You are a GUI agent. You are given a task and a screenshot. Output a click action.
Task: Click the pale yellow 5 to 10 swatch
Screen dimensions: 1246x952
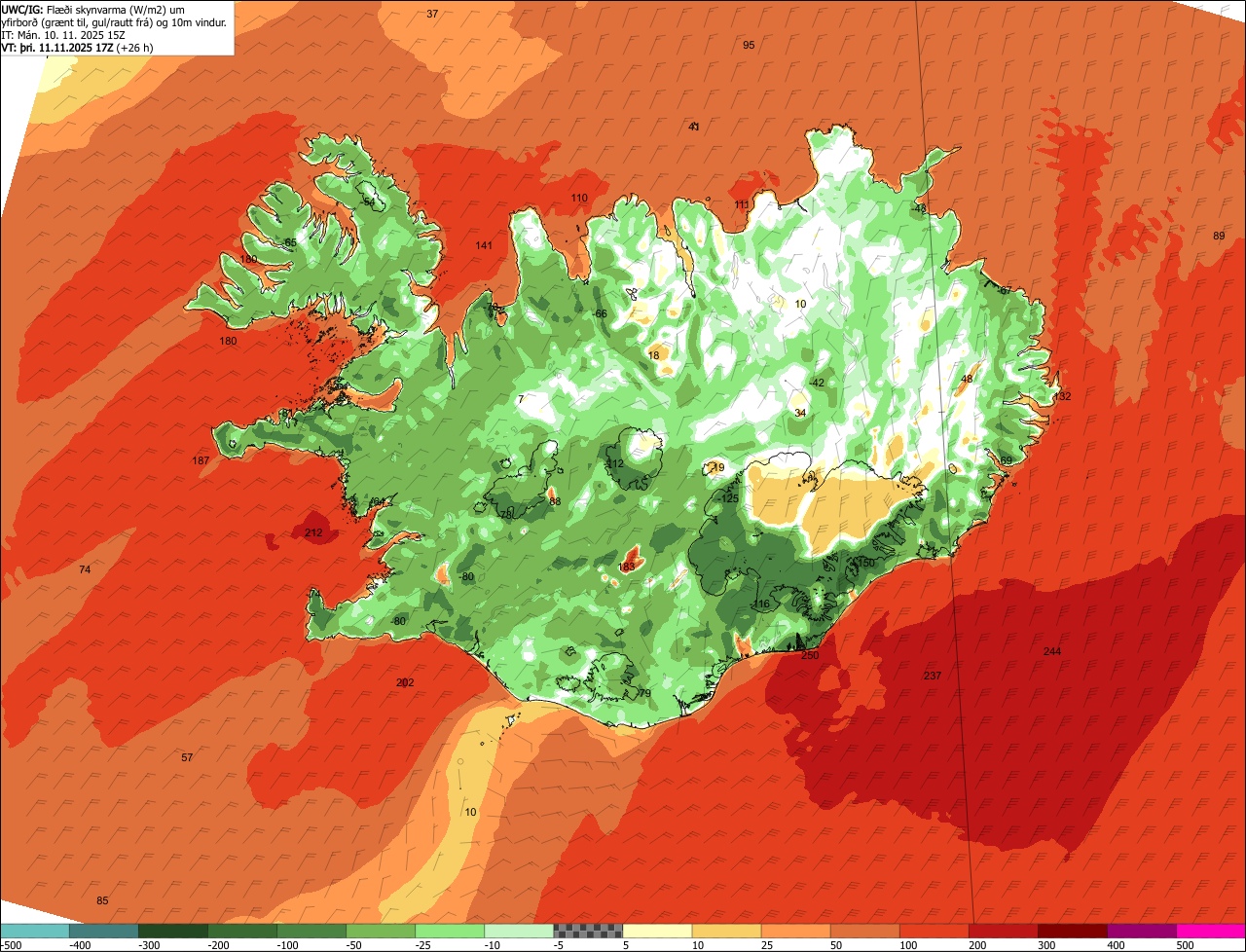point(656,931)
